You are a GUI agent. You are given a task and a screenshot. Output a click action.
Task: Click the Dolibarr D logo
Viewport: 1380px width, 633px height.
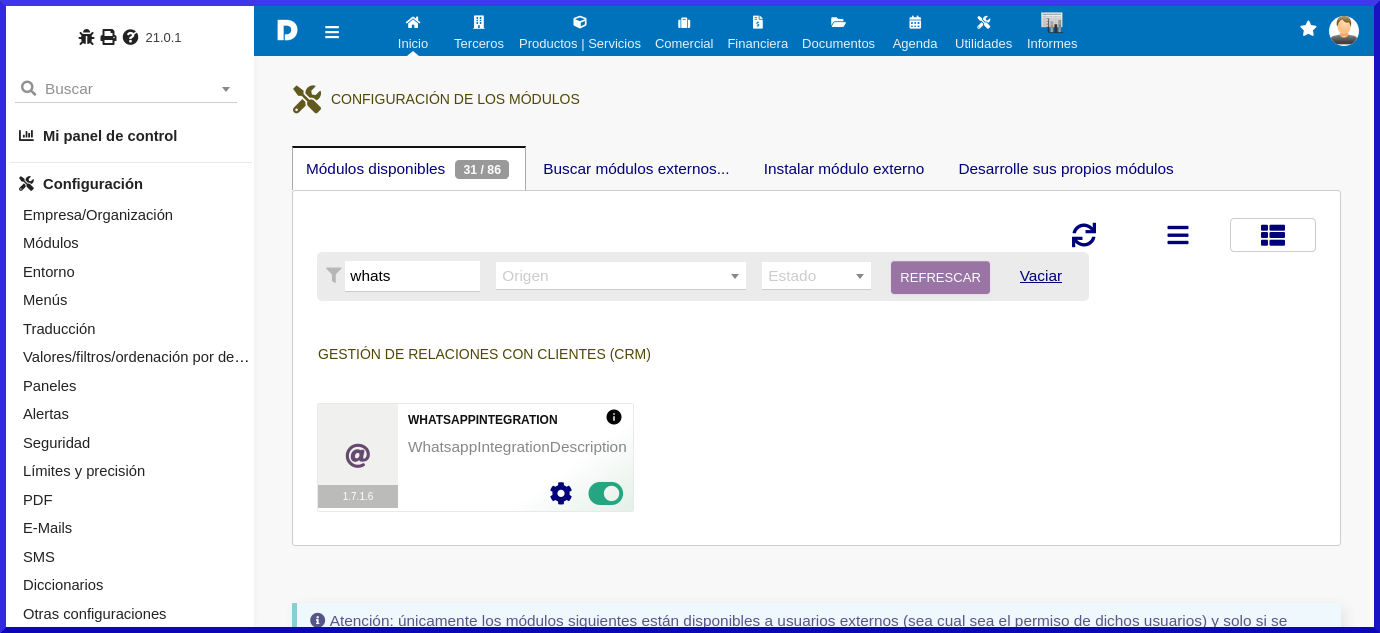pyautogui.click(x=287, y=30)
